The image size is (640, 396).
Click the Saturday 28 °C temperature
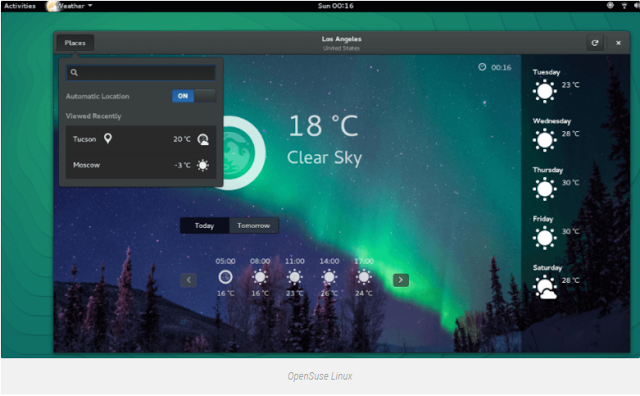[x=571, y=280]
